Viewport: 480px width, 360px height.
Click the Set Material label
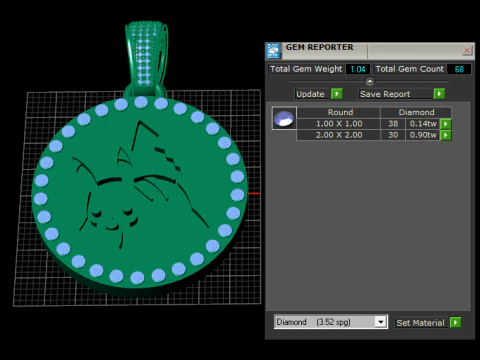point(420,323)
